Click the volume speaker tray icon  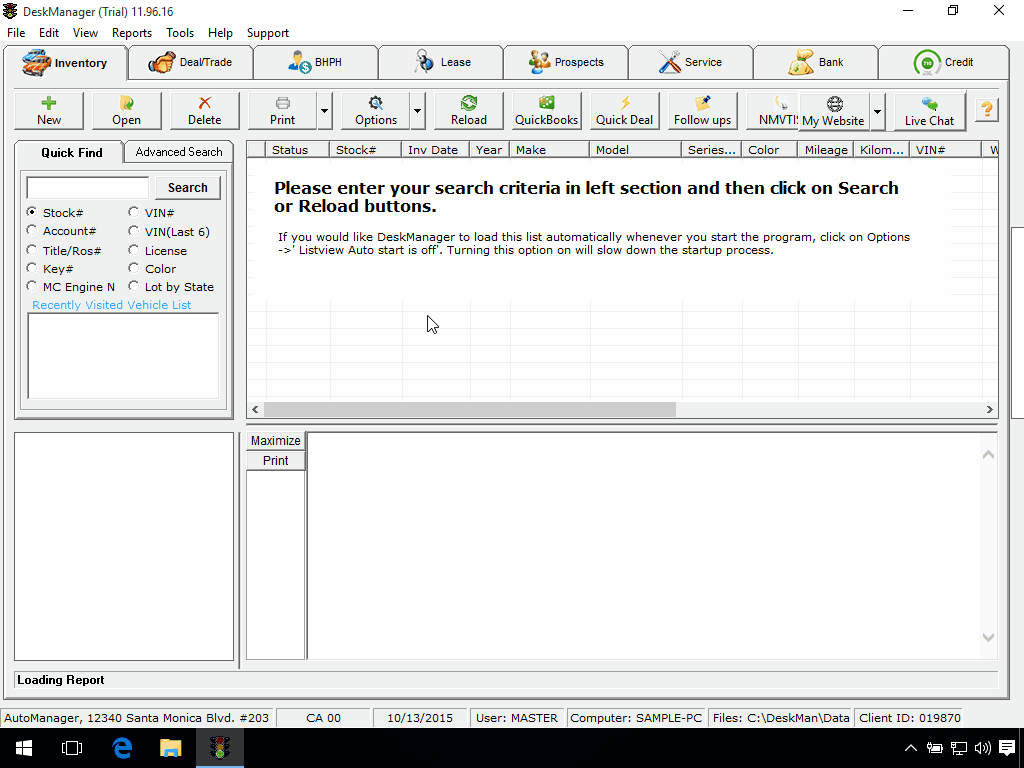(x=982, y=748)
